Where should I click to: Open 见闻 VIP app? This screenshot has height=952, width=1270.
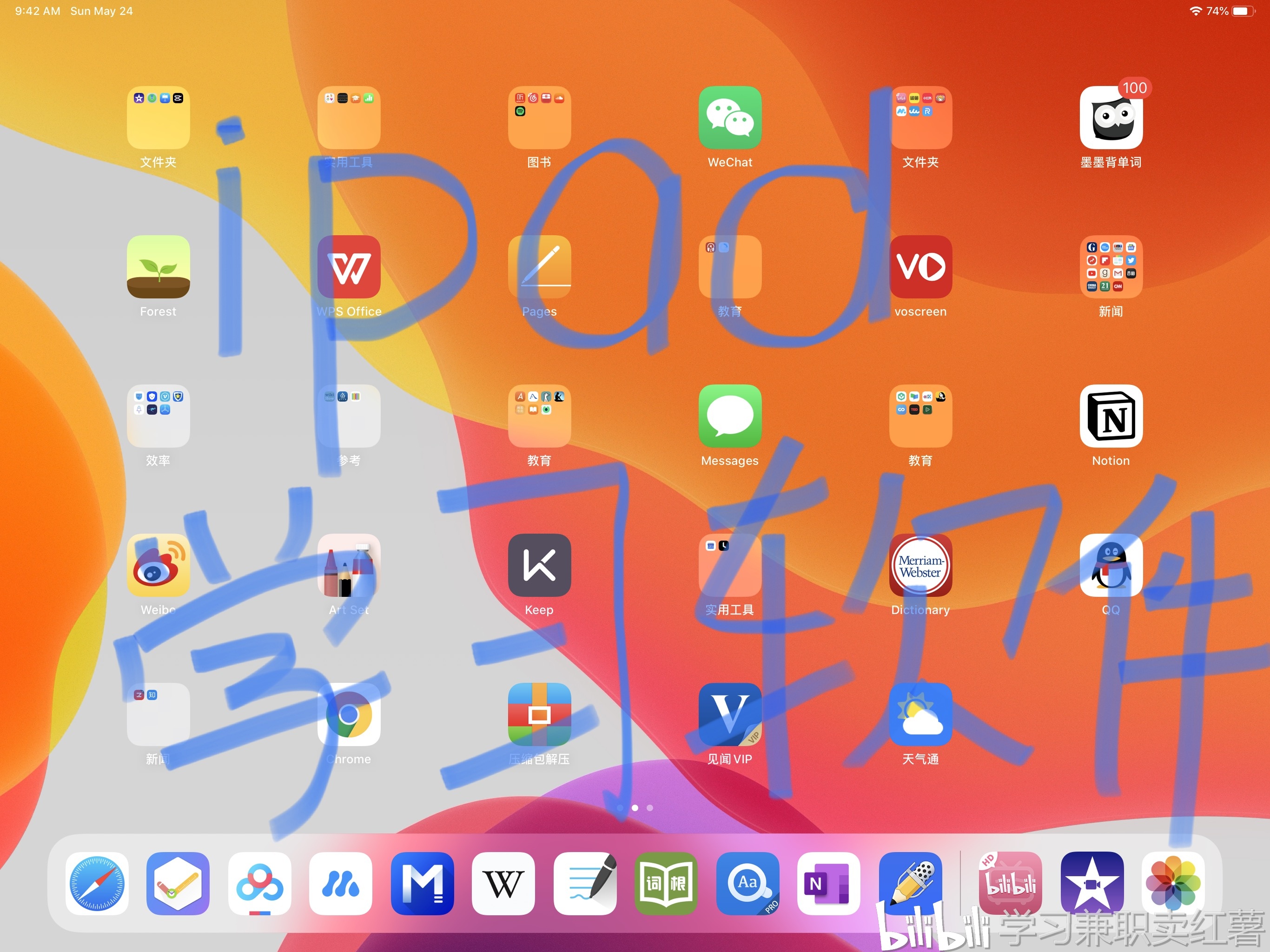[730, 715]
